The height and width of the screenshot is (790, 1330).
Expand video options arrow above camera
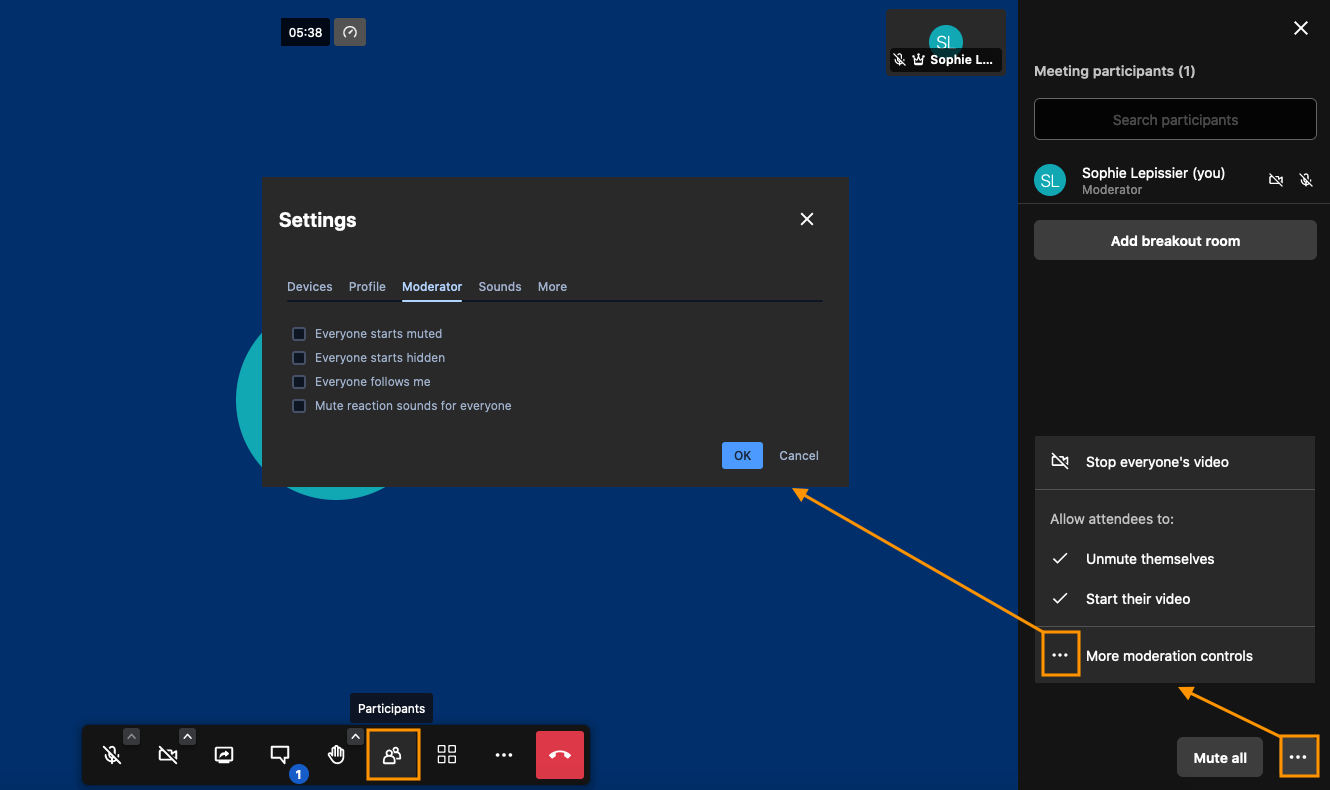point(187,737)
